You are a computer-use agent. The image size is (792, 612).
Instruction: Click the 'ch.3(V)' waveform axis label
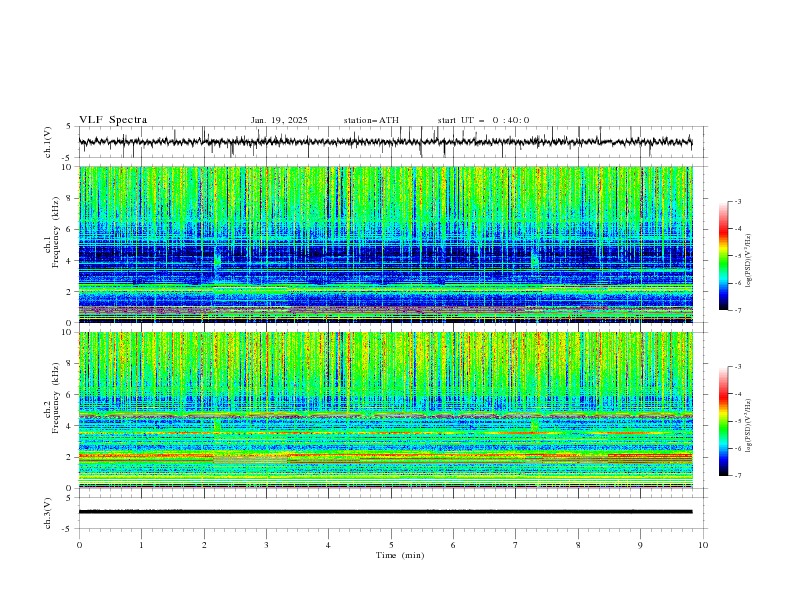pos(48,513)
